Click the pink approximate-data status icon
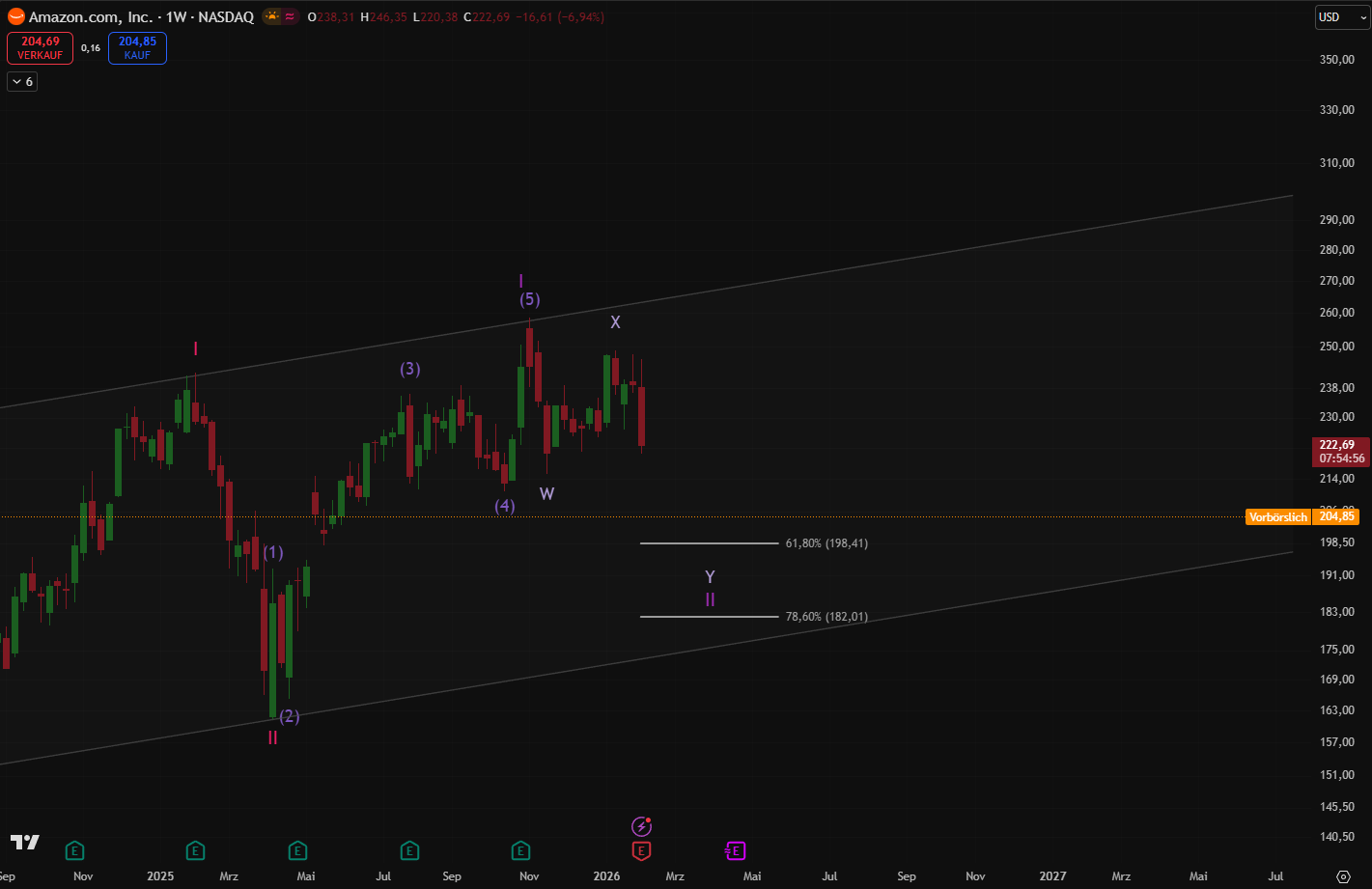 pos(290,16)
